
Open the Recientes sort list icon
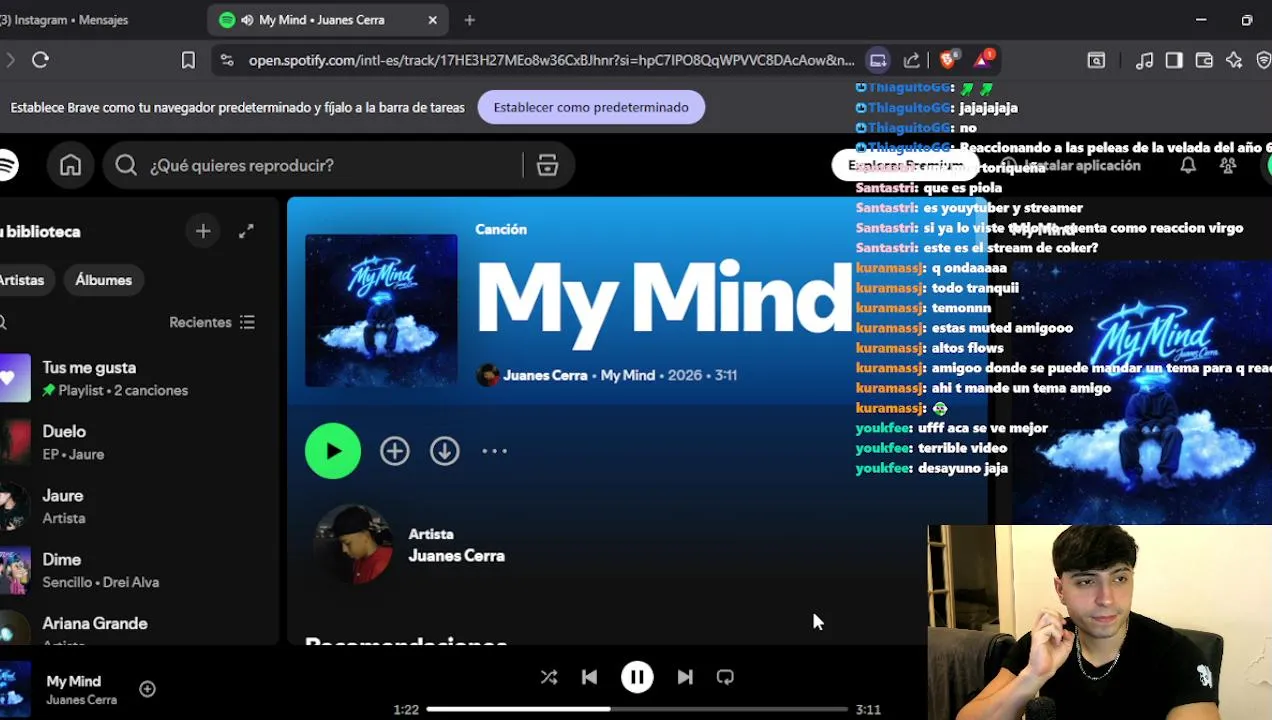(x=247, y=323)
